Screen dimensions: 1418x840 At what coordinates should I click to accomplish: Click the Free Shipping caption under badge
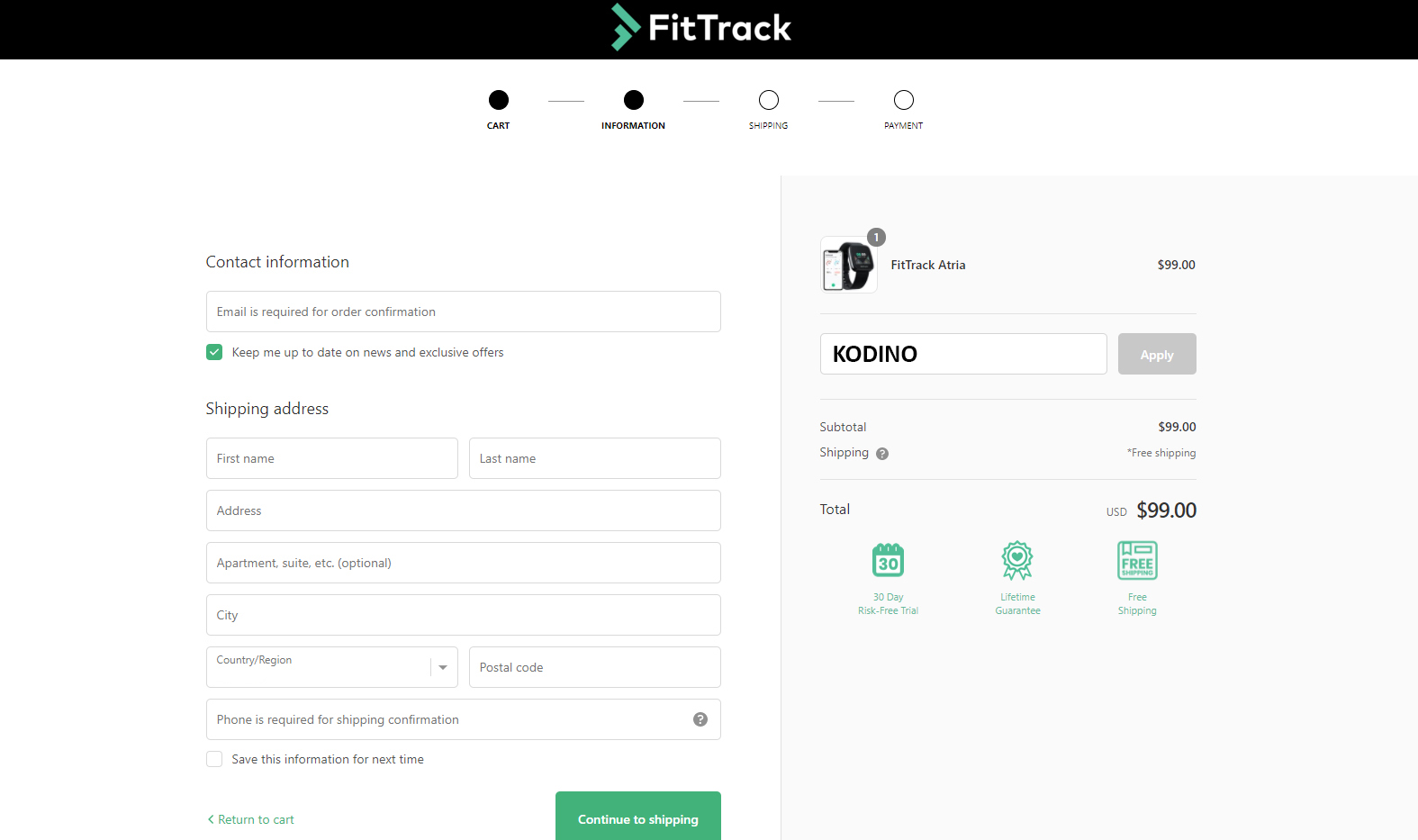coord(1137,604)
